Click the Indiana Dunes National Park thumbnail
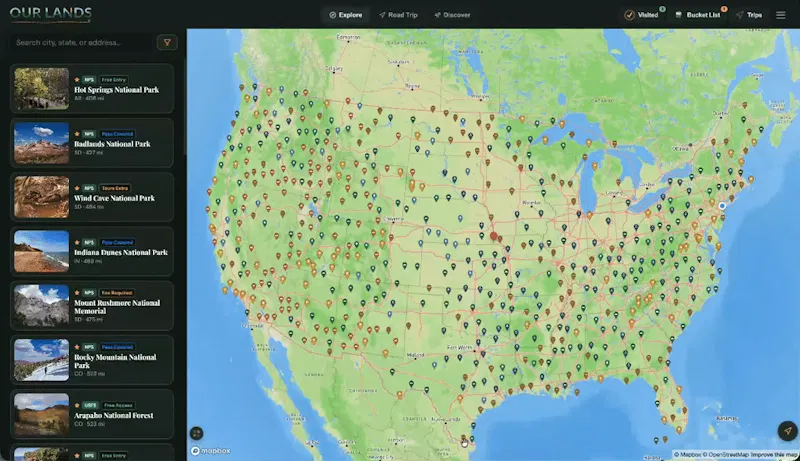The height and width of the screenshot is (461, 800). click(x=41, y=251)
